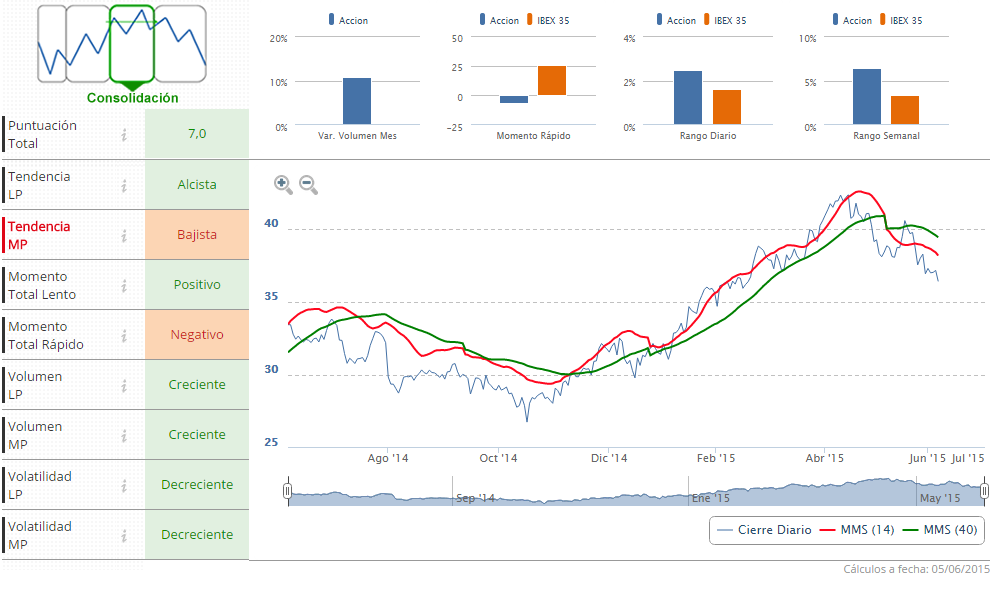
Task: Click the right handle of the range navigator
Action: tap(984, 491)
